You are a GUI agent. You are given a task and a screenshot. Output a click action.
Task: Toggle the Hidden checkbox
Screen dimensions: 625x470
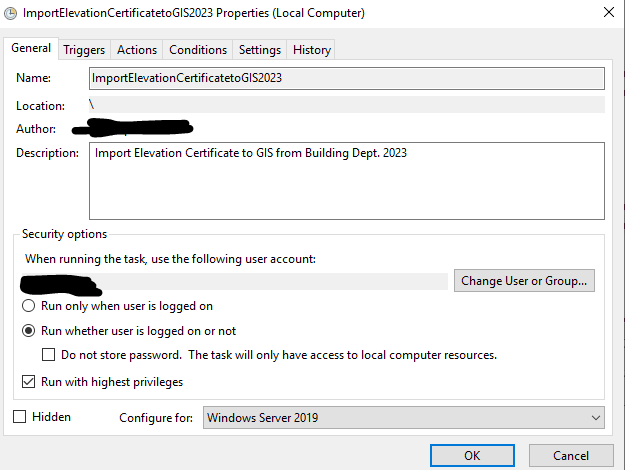click(x=20, y=416)
